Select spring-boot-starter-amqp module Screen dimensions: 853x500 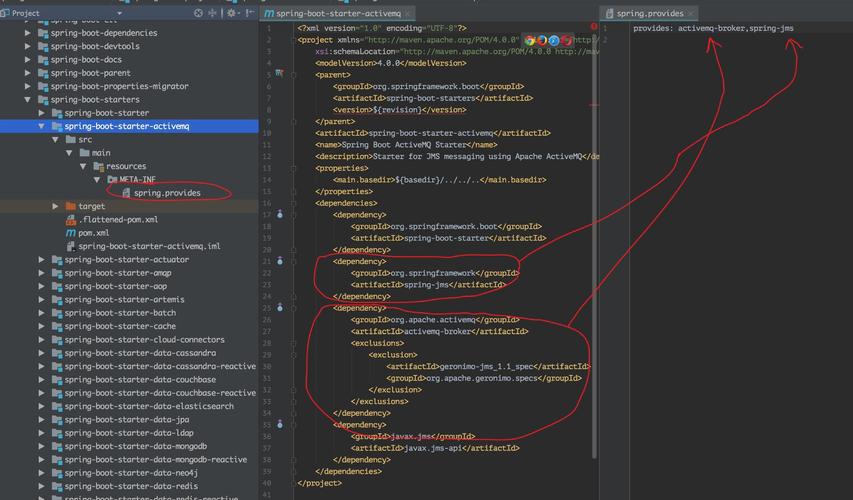118,273
